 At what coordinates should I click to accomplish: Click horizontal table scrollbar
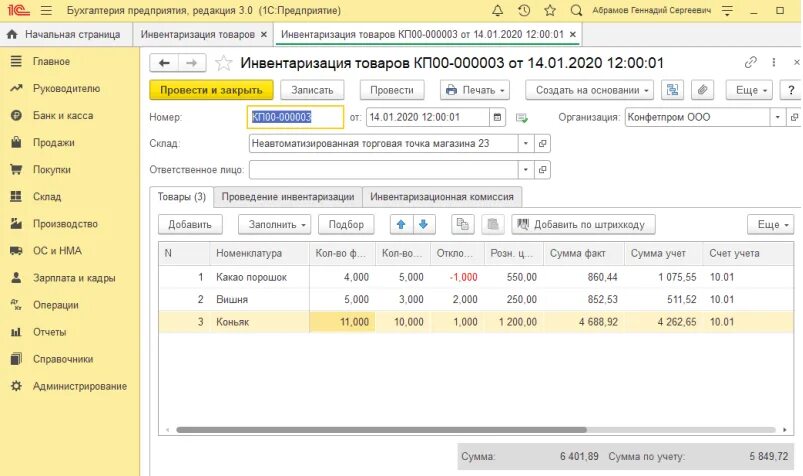[382, 430]
